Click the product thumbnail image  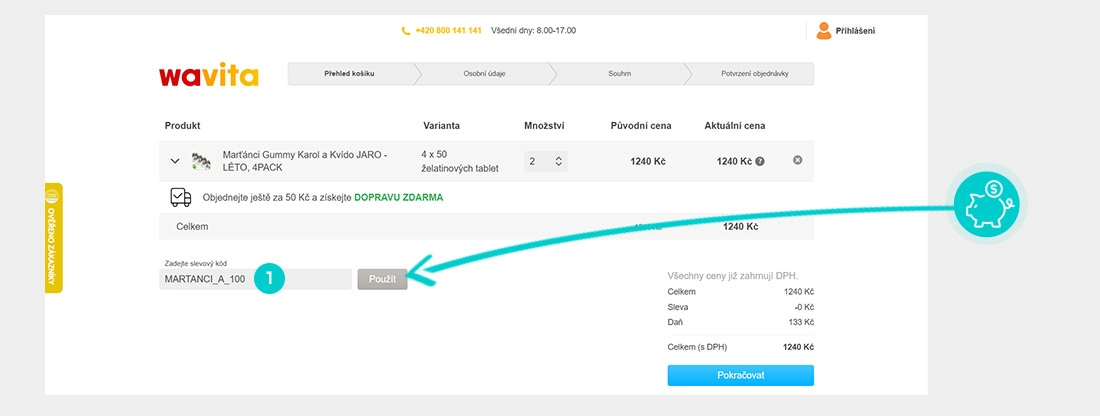(x=202, y=161)
